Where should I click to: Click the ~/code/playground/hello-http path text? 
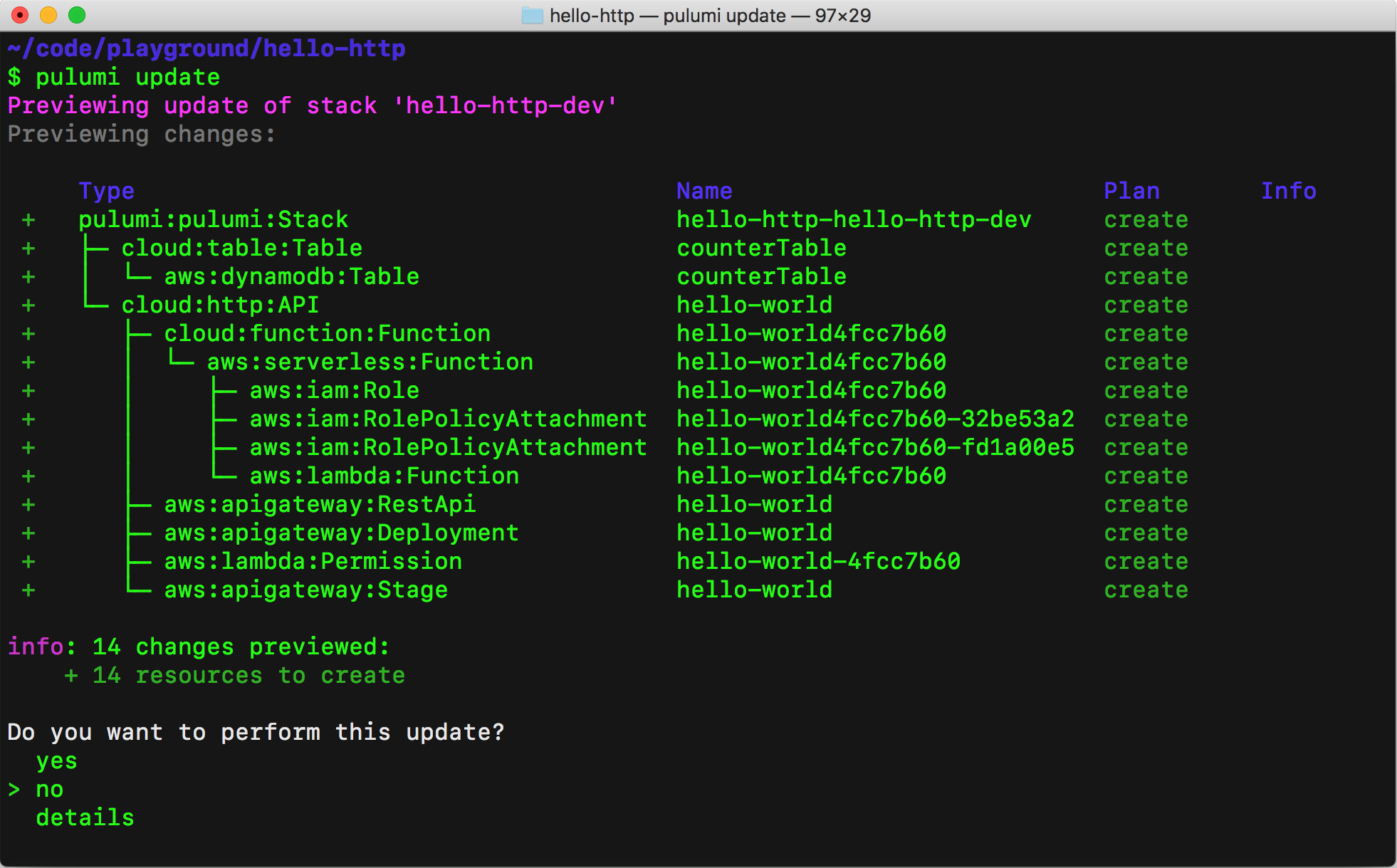206,48
